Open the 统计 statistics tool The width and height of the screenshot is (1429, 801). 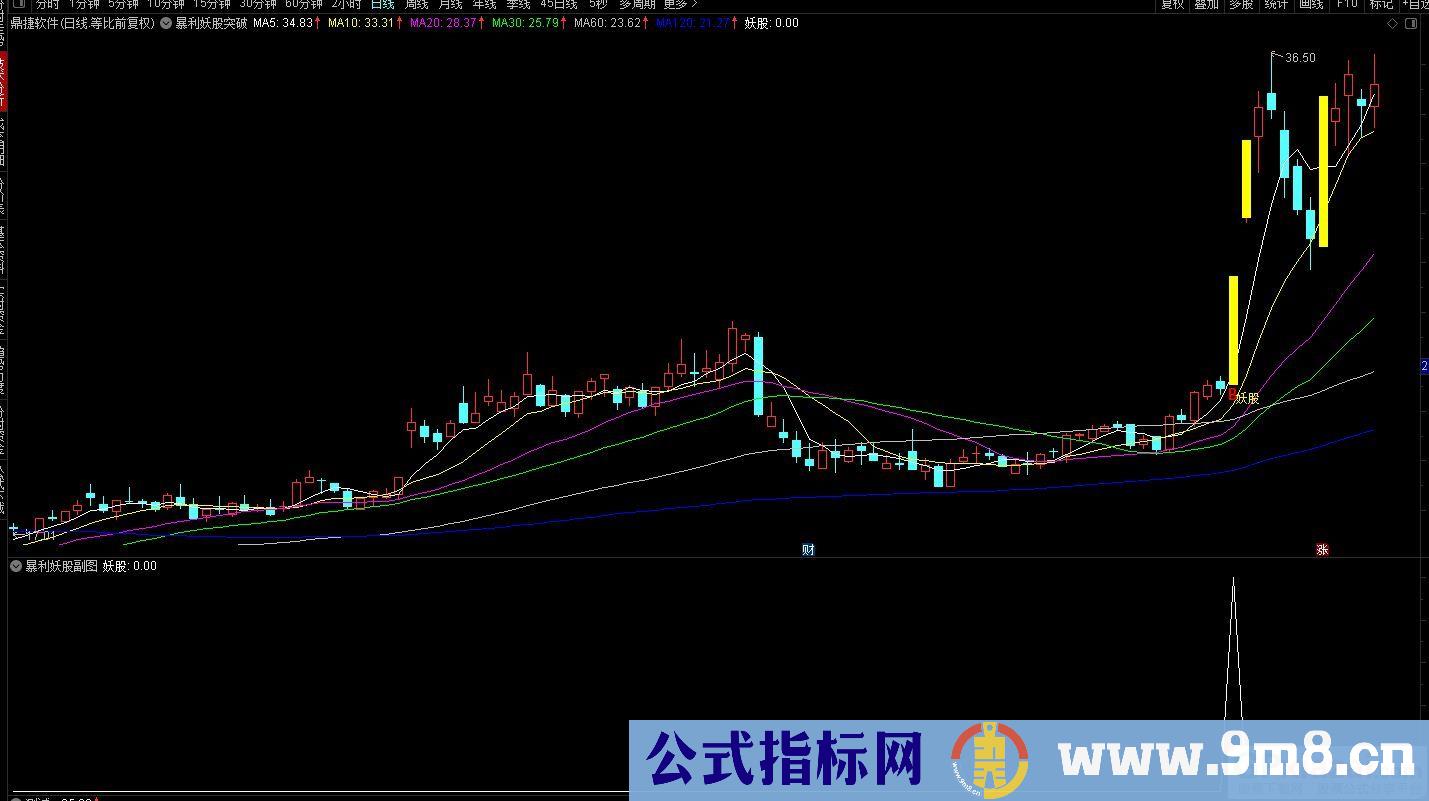click(1276, 5)
